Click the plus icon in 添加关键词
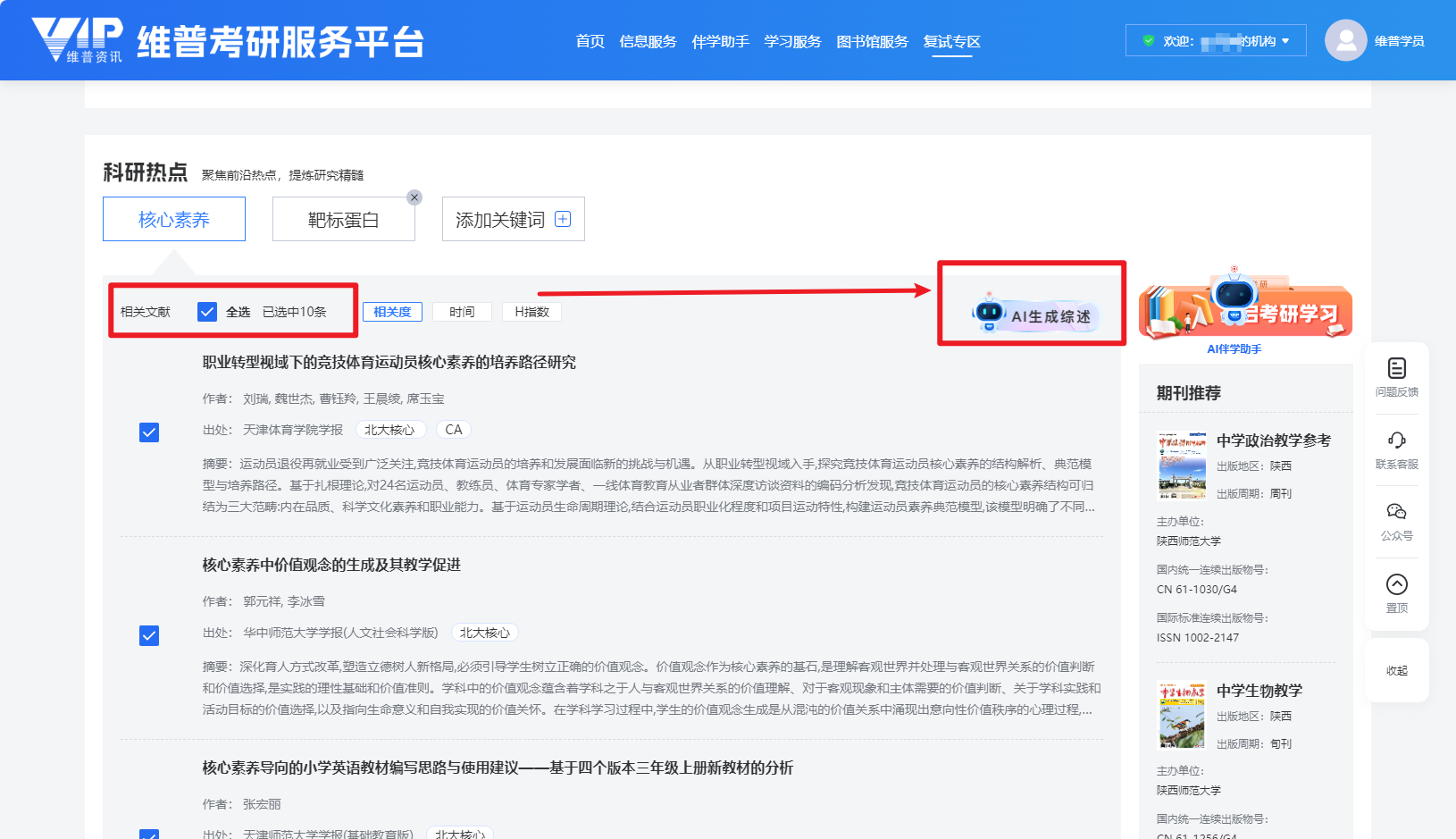Image resolution: width=1456 pixels, height=839 pixels. (x=563, y=219)
